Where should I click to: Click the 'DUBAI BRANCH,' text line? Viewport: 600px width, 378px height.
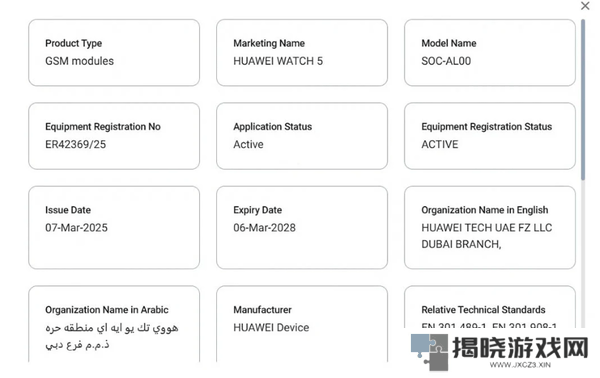[461, 244]
